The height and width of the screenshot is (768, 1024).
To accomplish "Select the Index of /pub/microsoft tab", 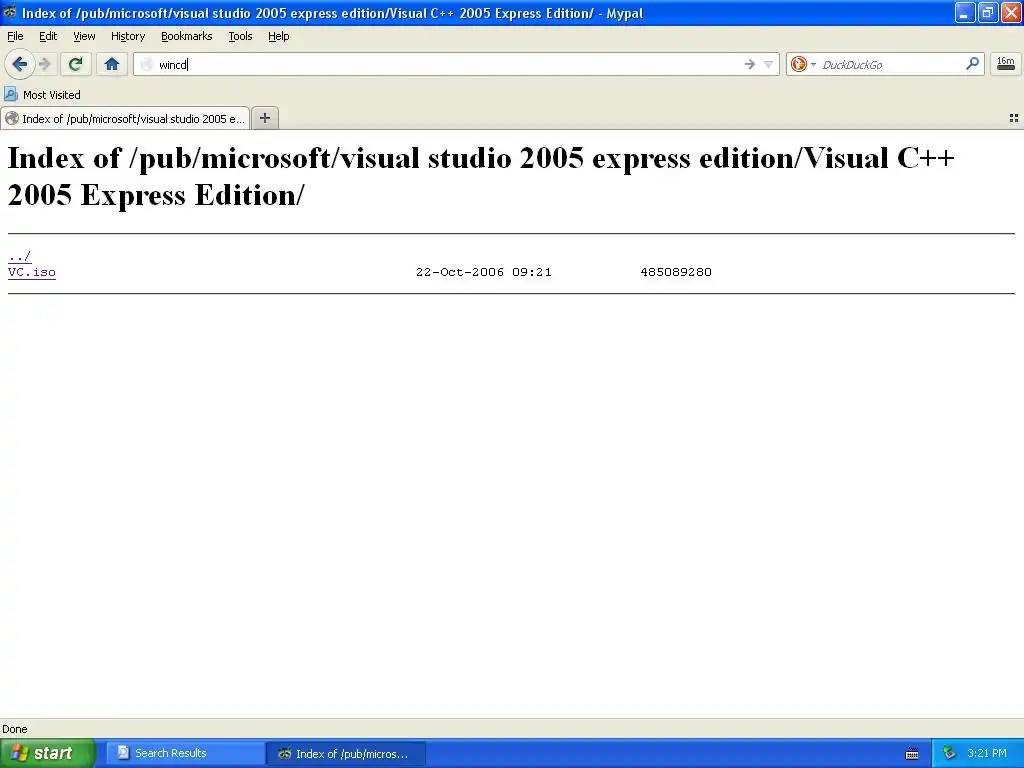I will [x=125, y=118].
